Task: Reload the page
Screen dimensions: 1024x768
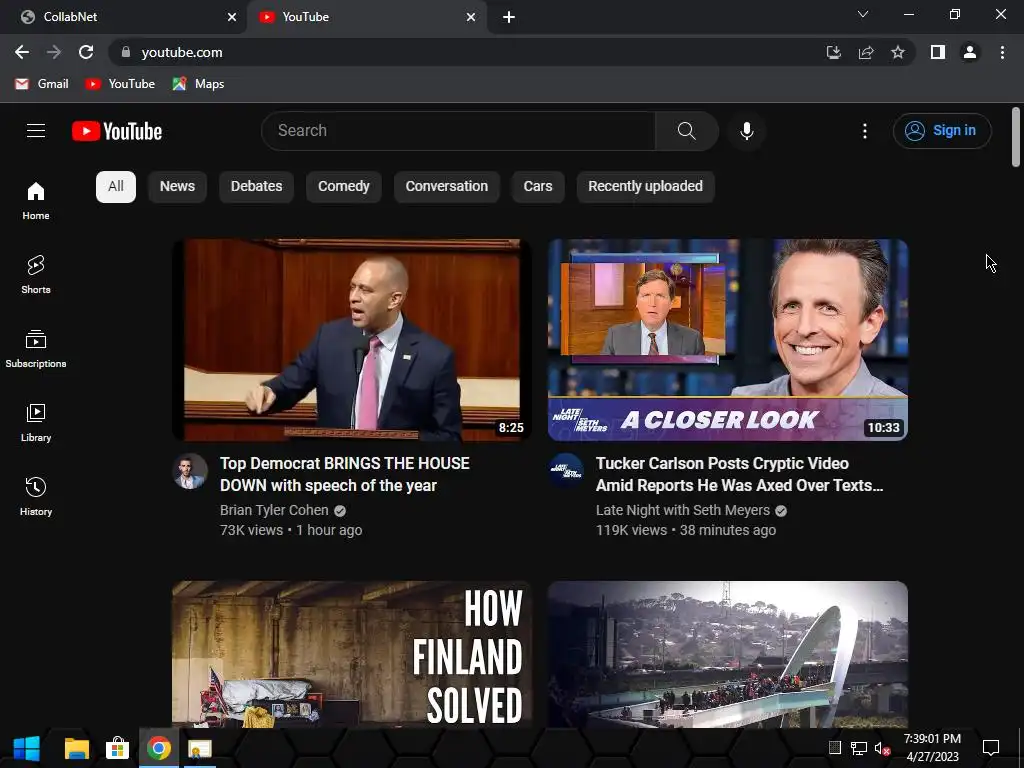Action: click(86, 52)
